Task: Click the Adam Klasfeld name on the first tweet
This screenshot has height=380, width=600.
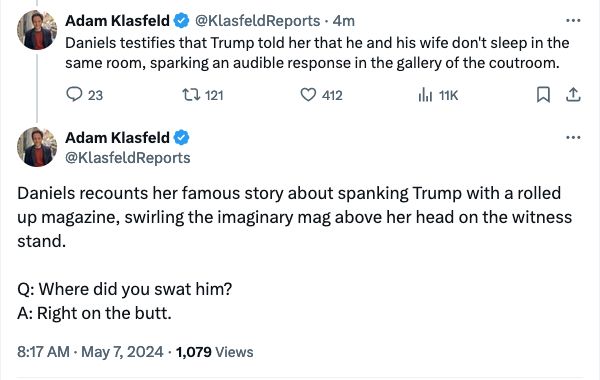Action: pos(117,21)
